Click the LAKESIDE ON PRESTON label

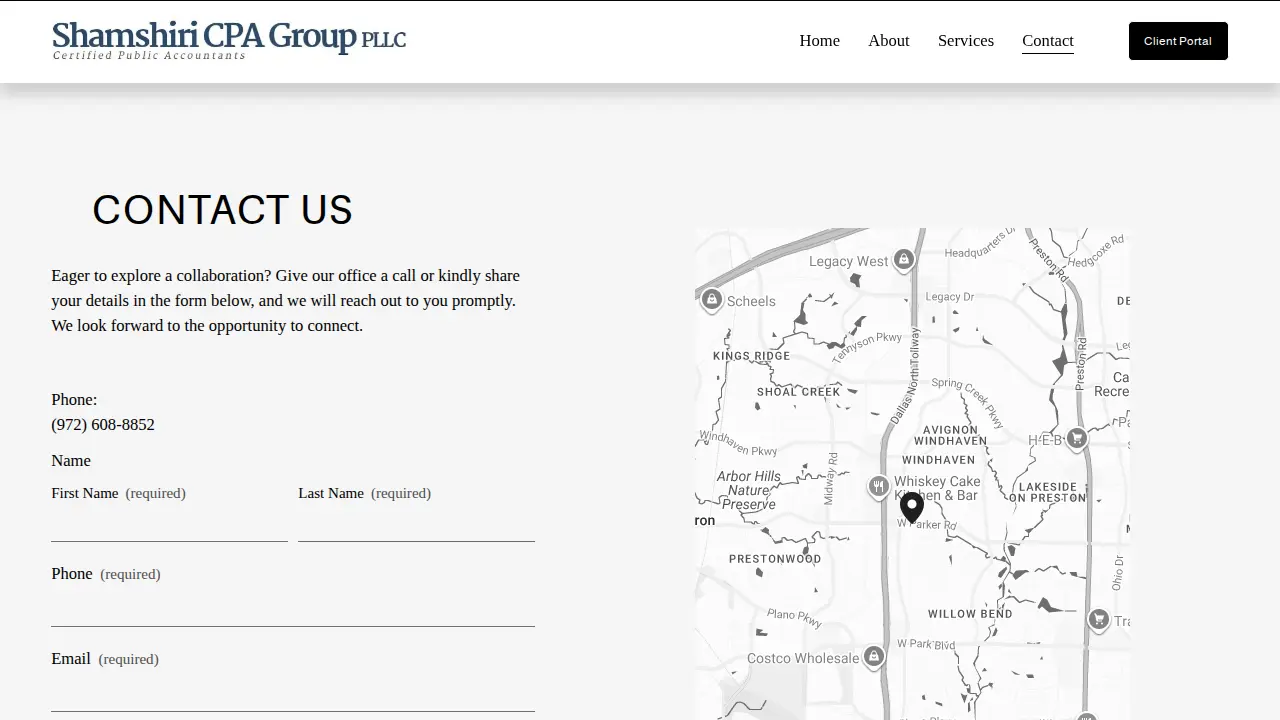[x=1048, y=492]
